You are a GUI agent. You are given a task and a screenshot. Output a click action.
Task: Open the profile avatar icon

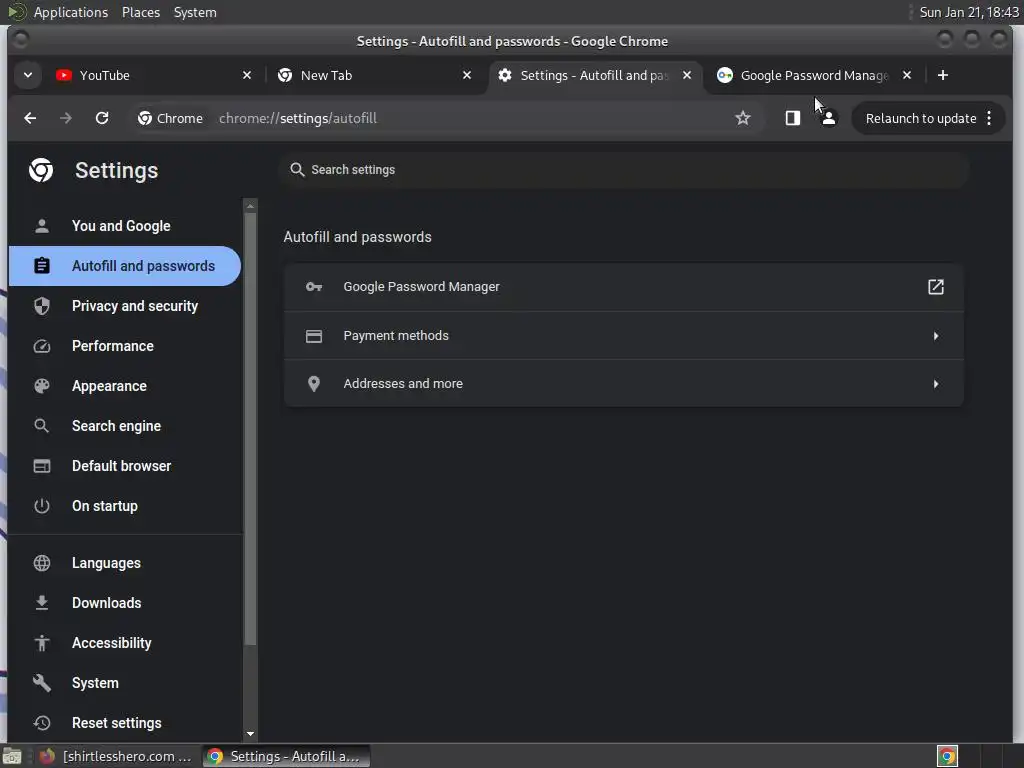[x=829, y=118]
